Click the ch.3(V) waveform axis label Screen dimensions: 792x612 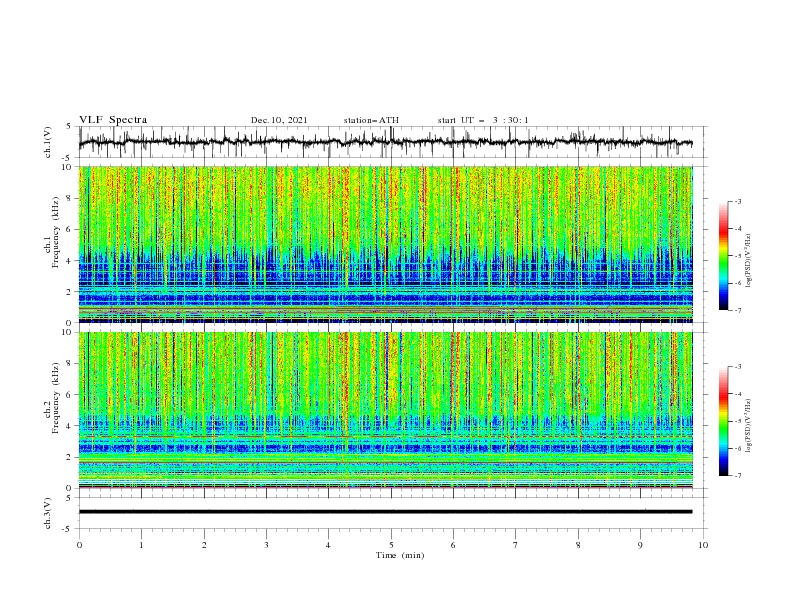click(x=48, y=513)
